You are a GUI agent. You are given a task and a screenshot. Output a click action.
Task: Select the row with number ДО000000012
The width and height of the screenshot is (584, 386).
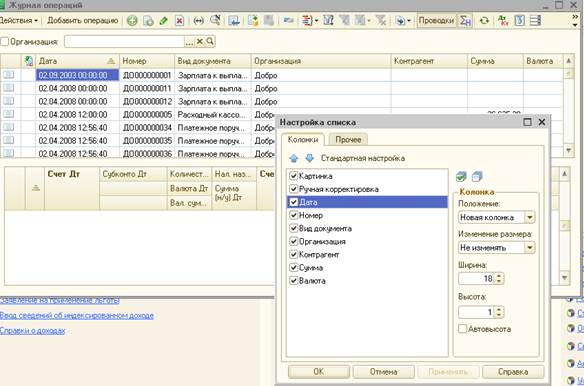(x=281, y=101)
